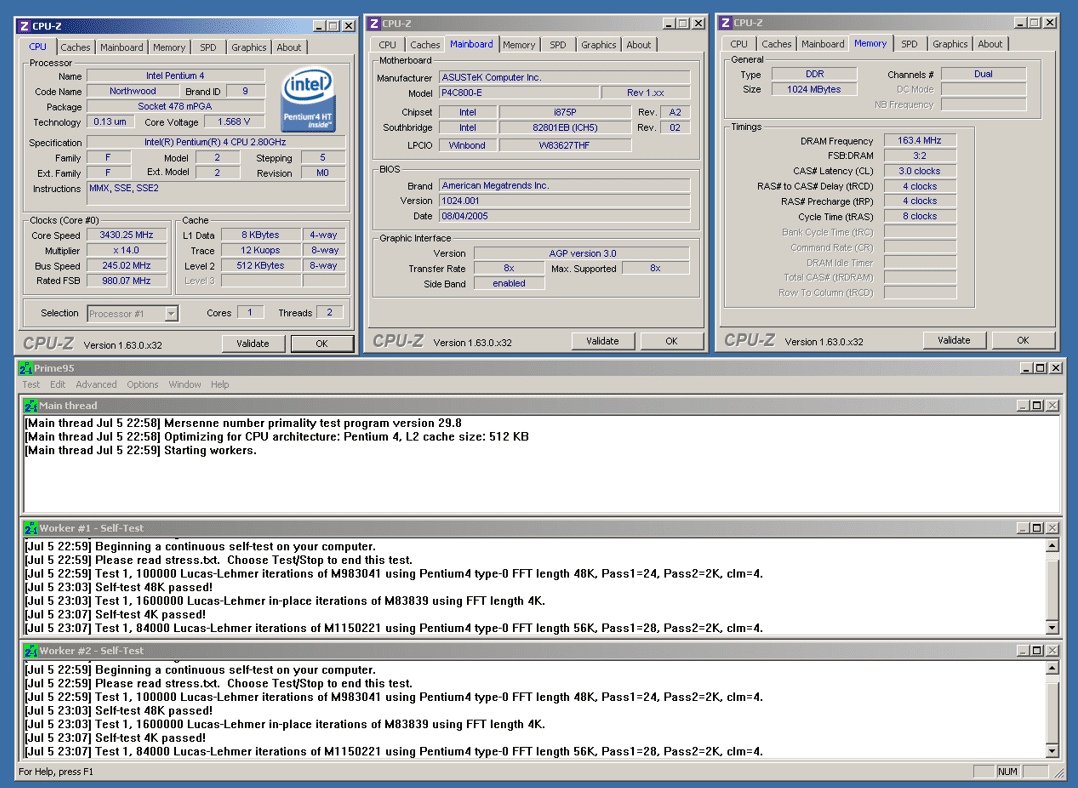Viewport: 1078px width, 788px height.
Task: Click the motherboard model P4C800-E field
Action: pos(518,93)
